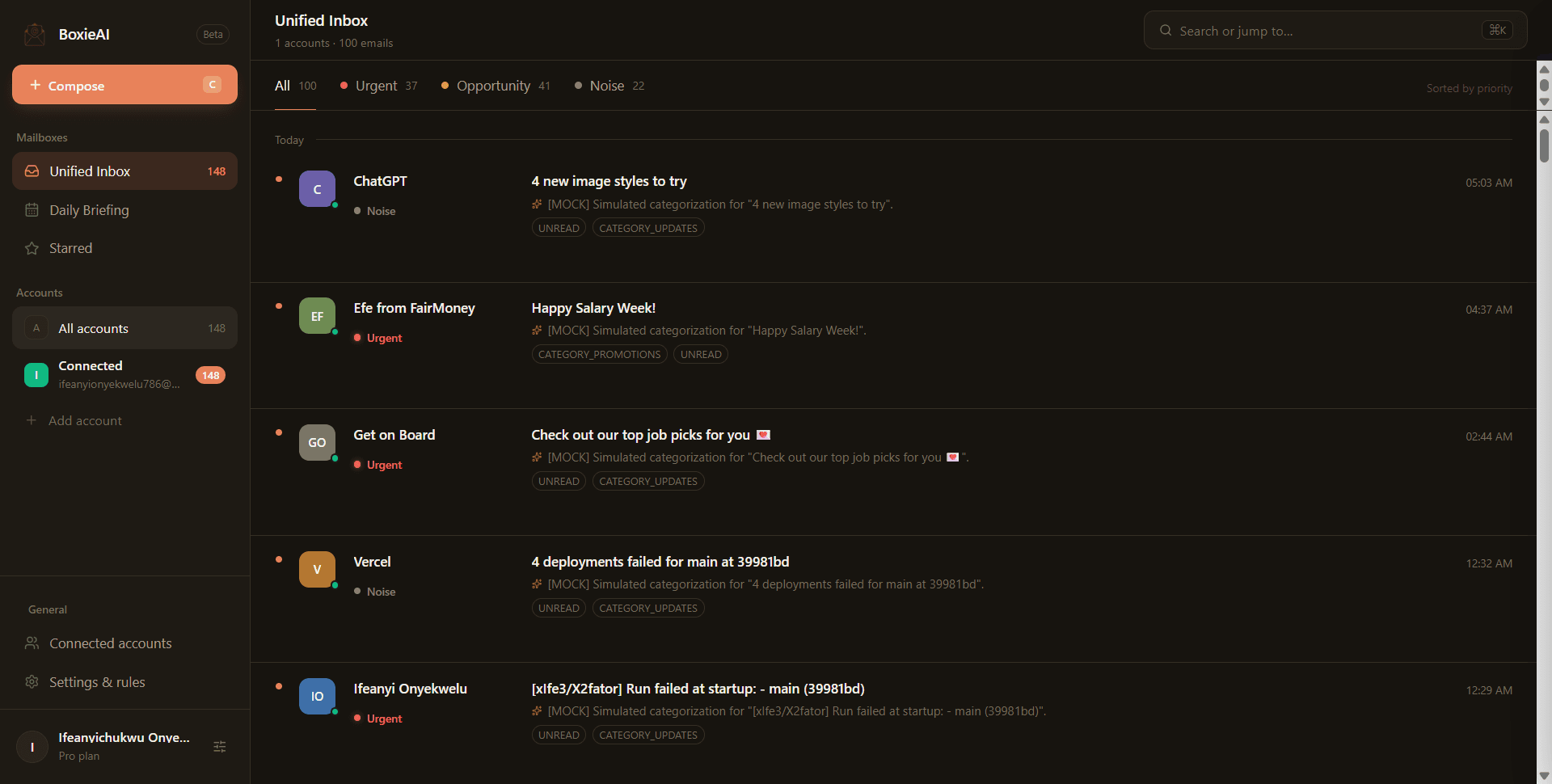
Task: Switch to the All tab
Action: (295, 86)
